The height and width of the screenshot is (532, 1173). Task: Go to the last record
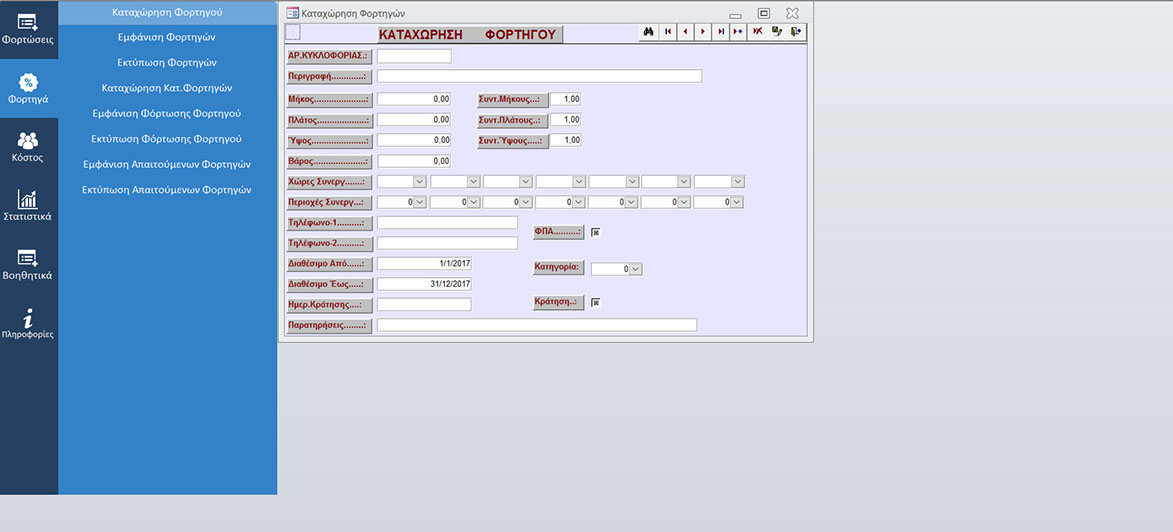click(721, 32)
